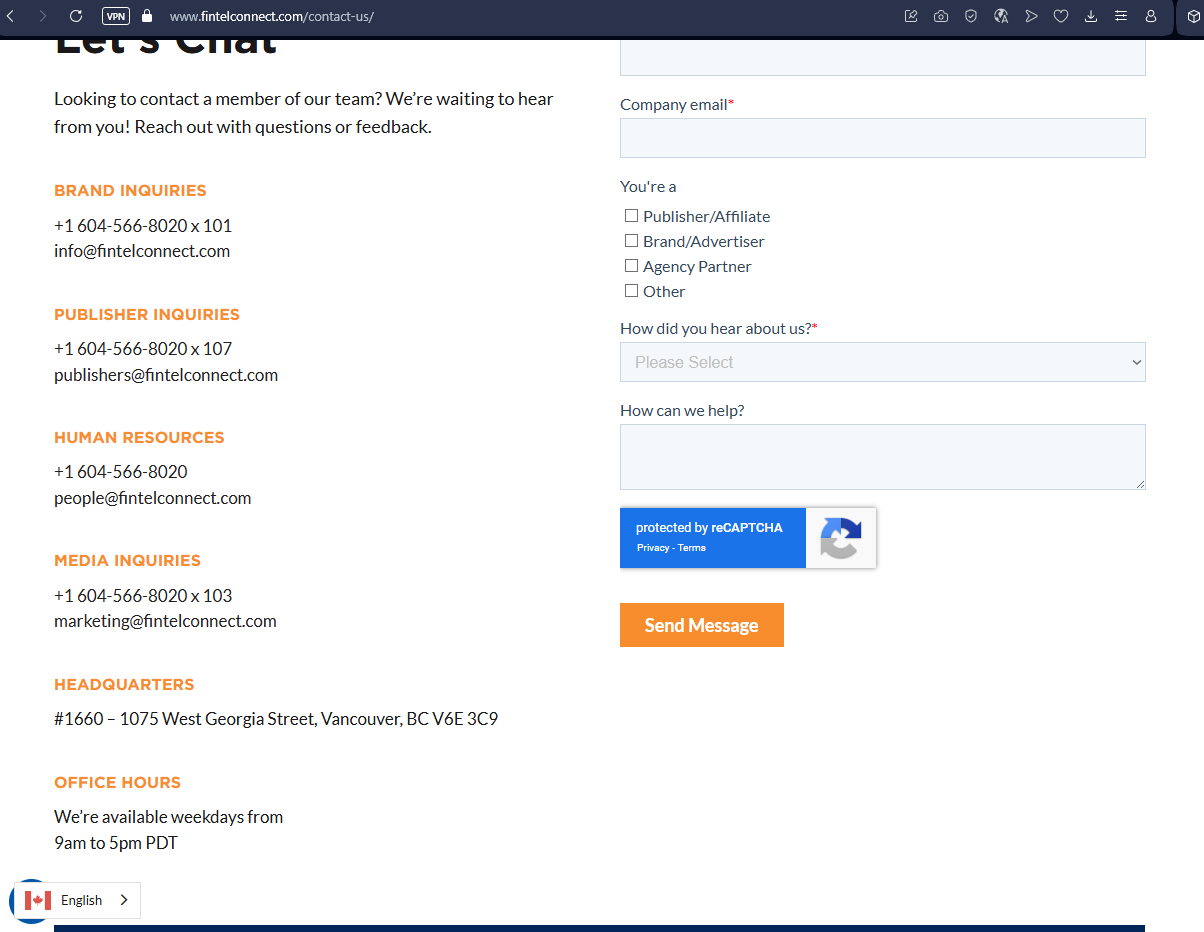Tick the Brand/Advertiser checkbox
This screenshot has width=1204, height=932.
[x=631, y=241]
